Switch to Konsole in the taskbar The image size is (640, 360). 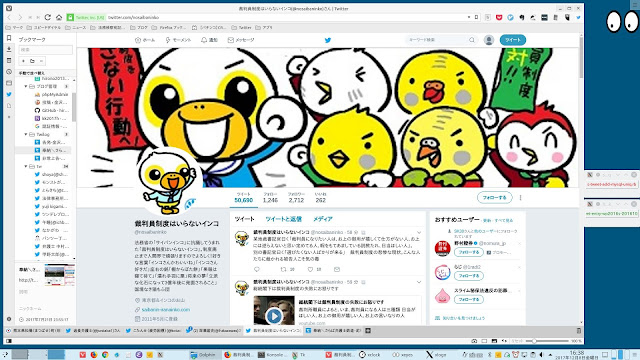[x=273, y=355]
